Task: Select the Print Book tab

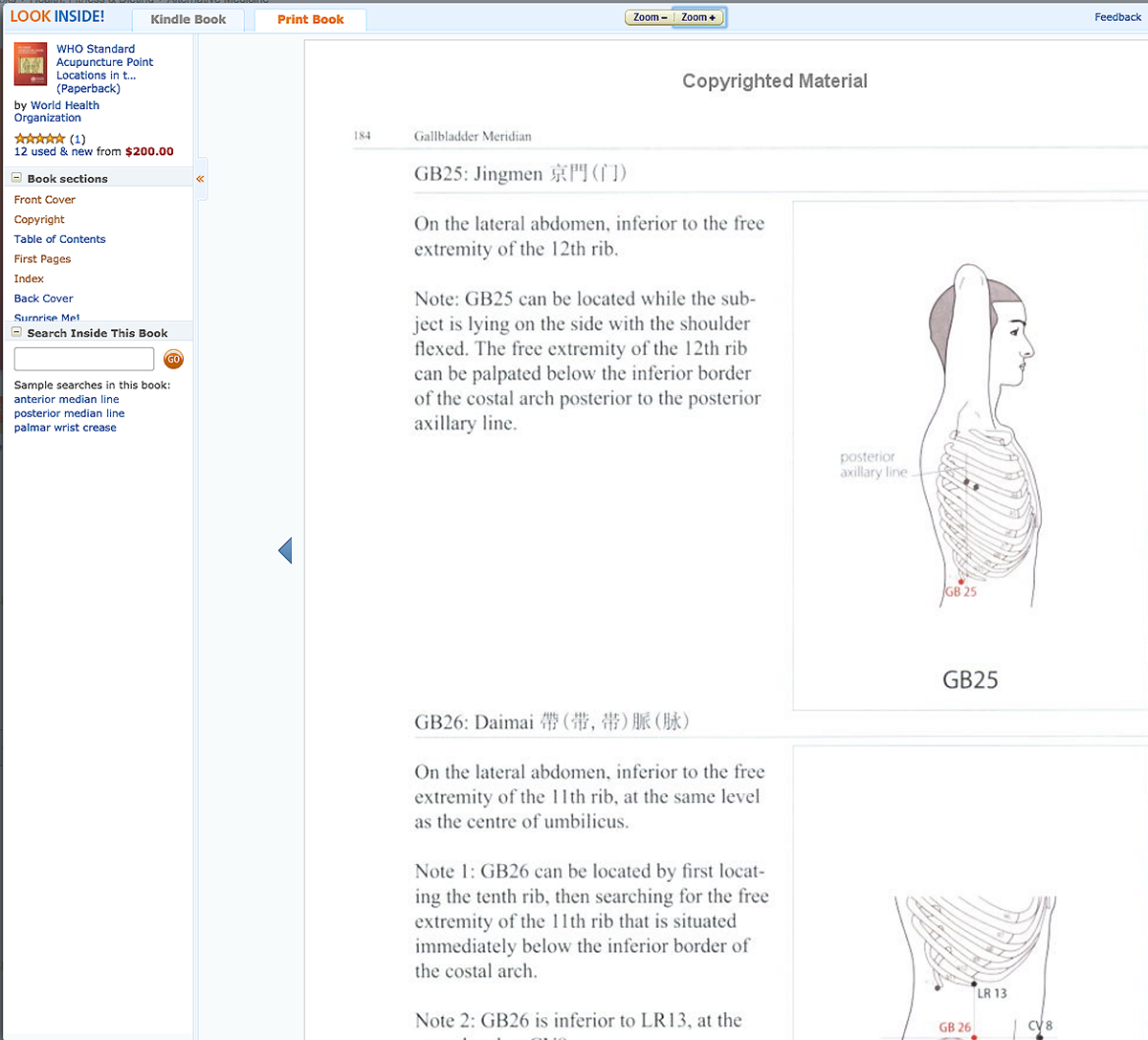Action: click(x=309, y=19)
